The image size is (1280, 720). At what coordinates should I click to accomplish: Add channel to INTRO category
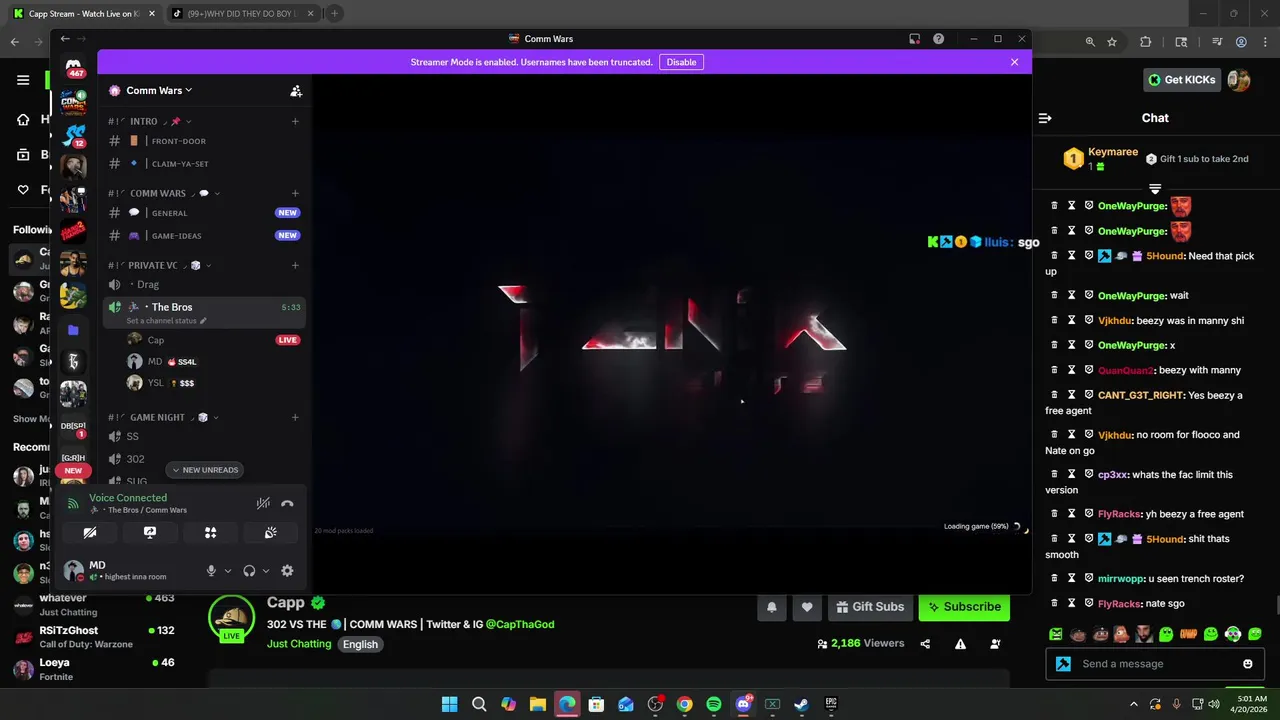[x=295, y=121]
